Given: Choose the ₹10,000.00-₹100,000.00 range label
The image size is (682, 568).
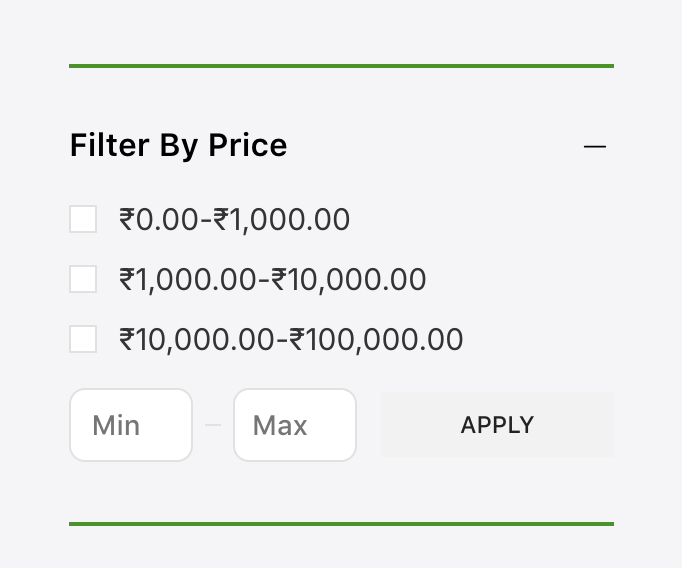Looking at the screenshot, I should (291, 340).
